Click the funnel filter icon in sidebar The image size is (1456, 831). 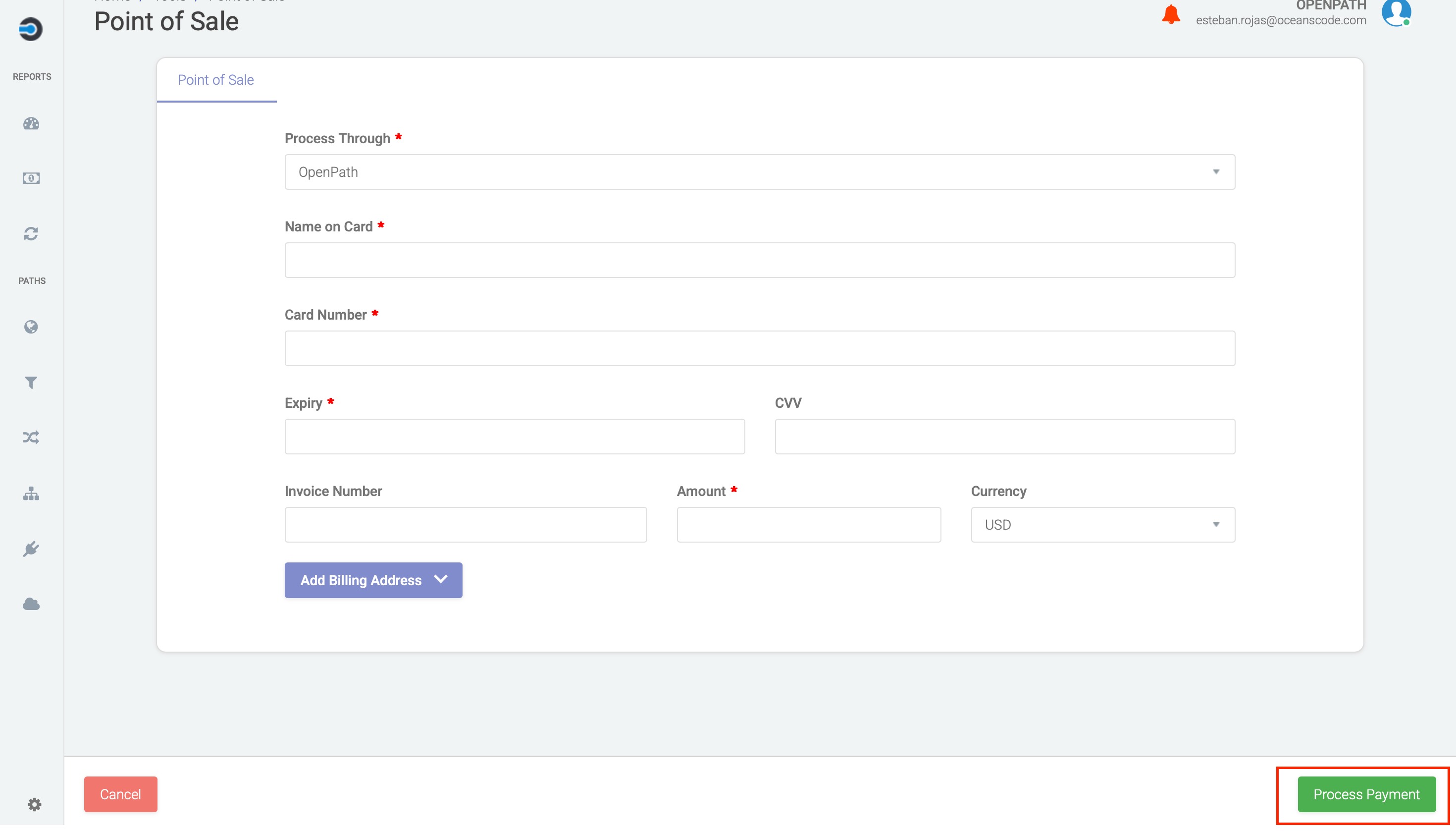[31, 383]
